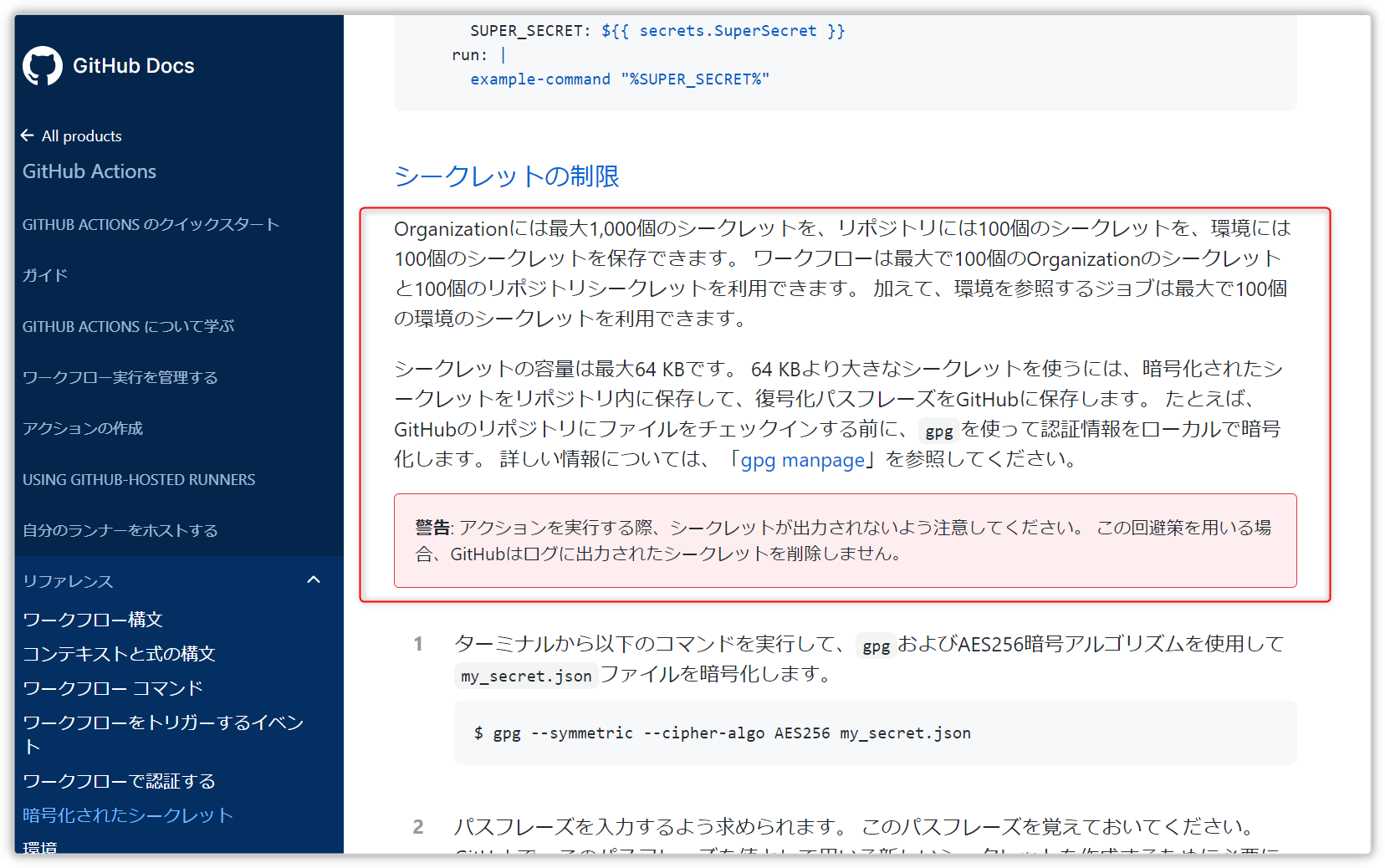Click the gpg --symmetric command code block

pyautogui.click(x=875, y=733)
